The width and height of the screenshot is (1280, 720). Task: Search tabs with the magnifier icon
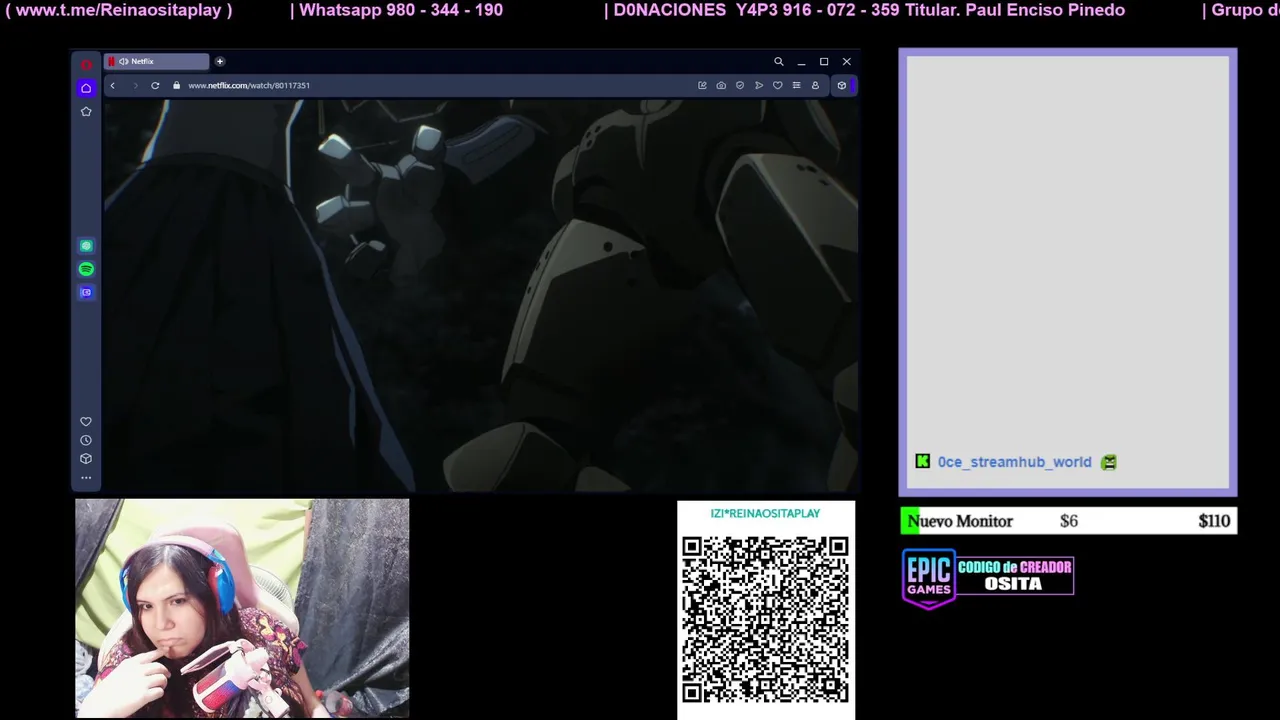[778, 61]
